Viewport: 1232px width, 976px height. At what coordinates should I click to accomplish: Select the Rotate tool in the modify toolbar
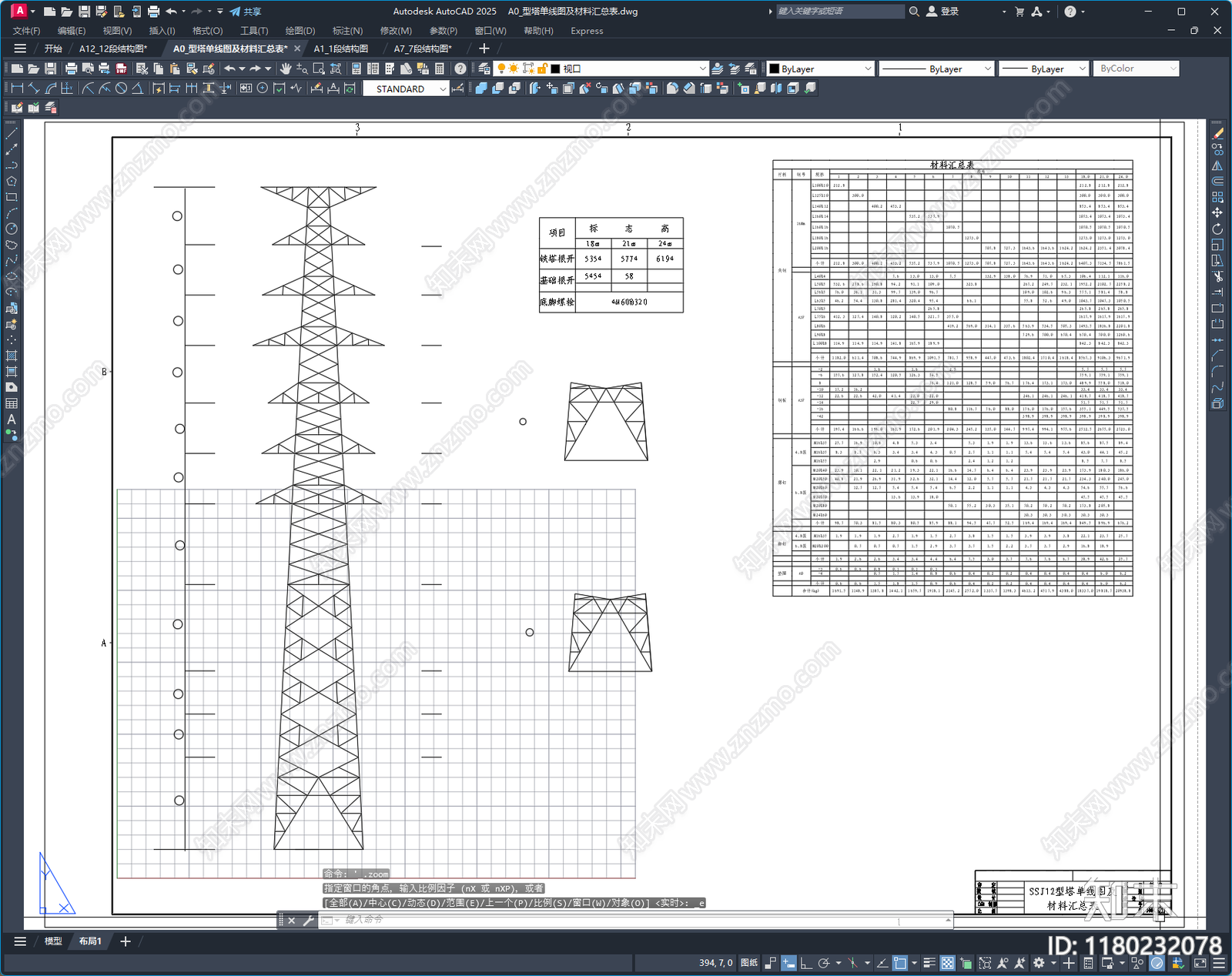[x=1217, y=229]
